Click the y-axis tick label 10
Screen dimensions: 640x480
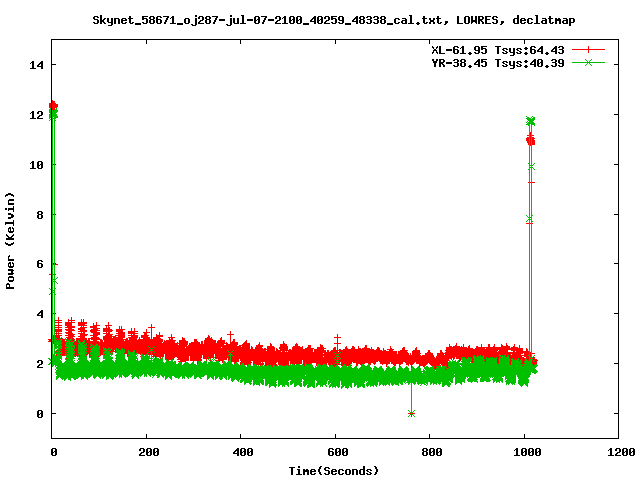click(x=36, y=164)
